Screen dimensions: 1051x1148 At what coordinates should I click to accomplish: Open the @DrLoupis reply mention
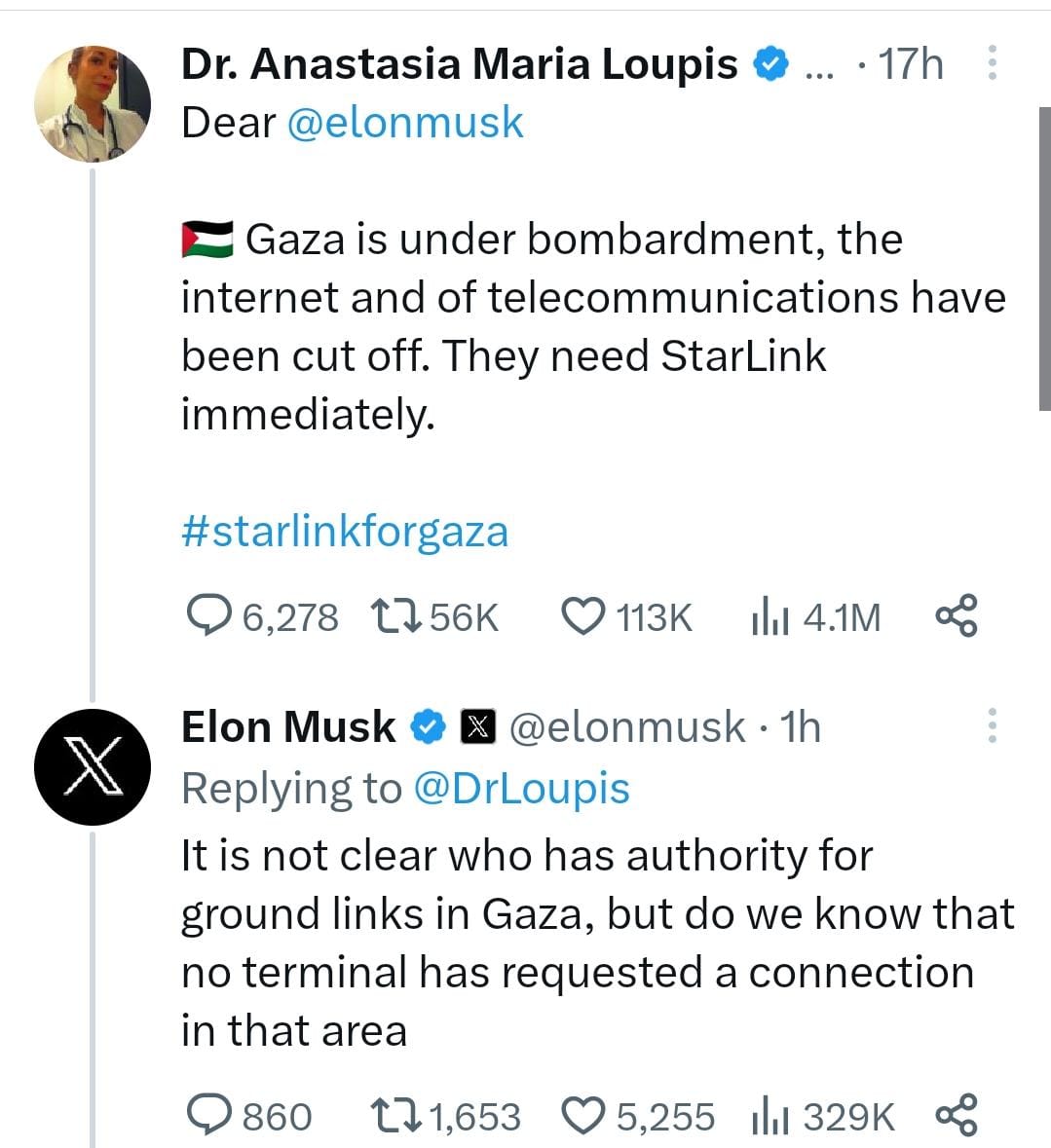click(x=522, y=789)
